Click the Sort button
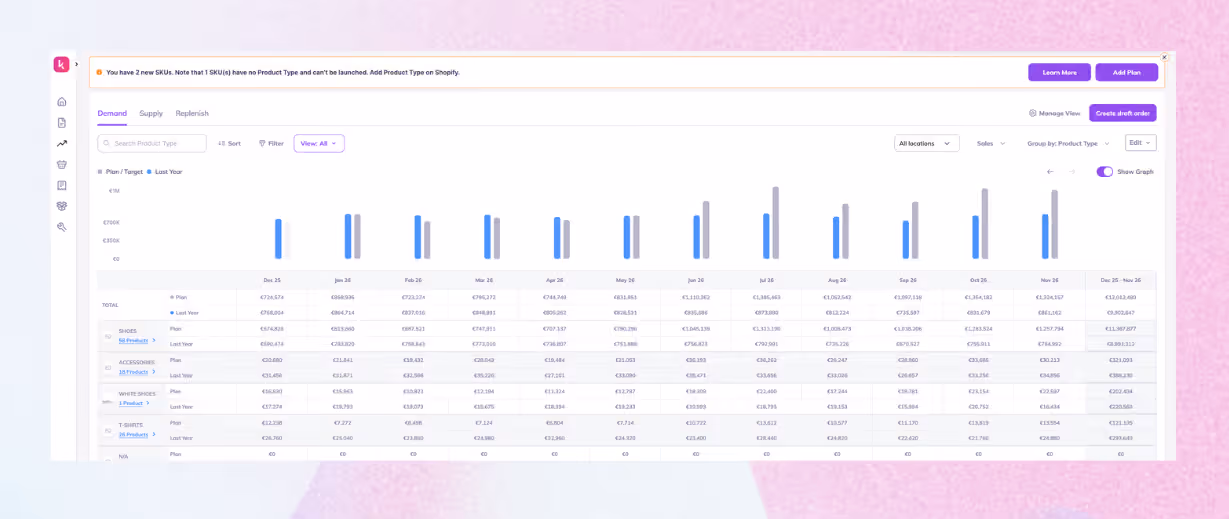 [x=229, y=143]
